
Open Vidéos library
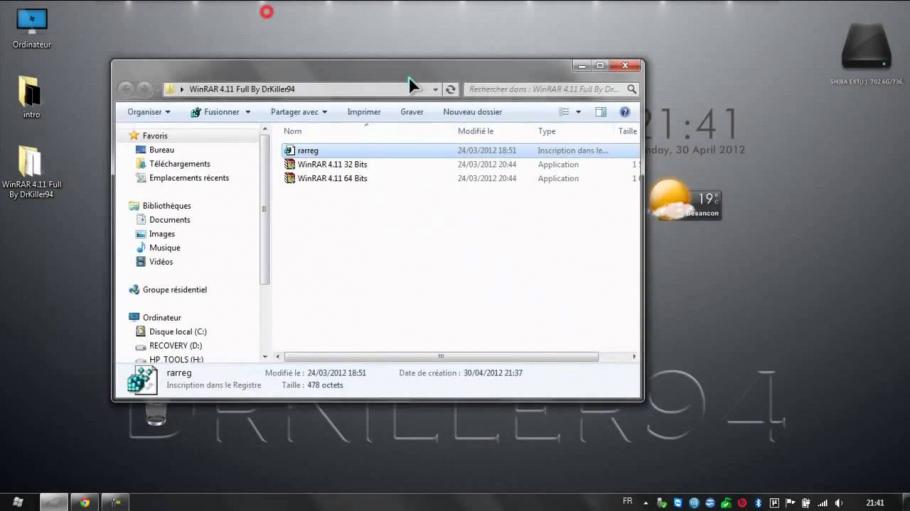pos(161,261)
